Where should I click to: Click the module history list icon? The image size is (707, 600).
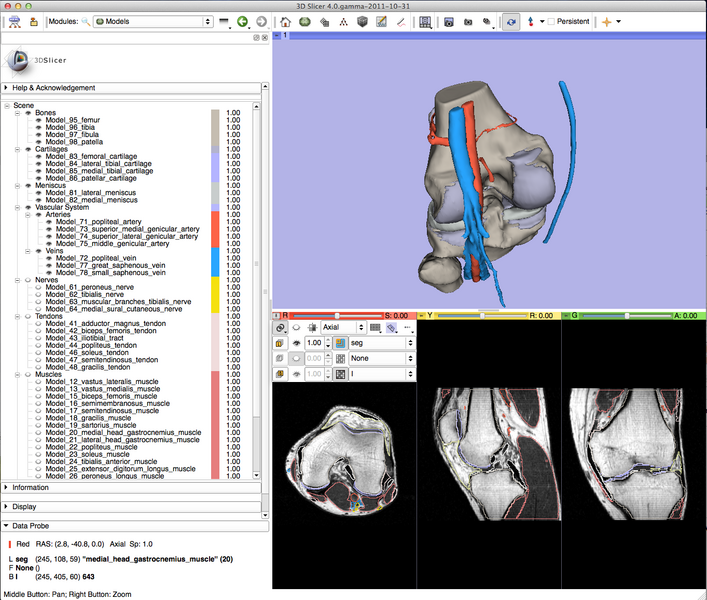pos(224,21)
